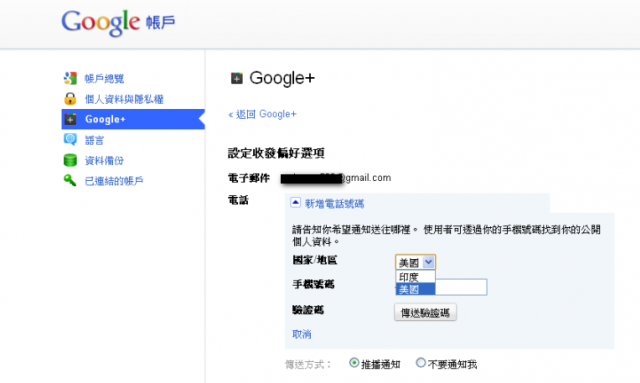Go back via 返回 Google+ link
The image size is (640, 383).
pyautogui.click(x=262, y=114)
